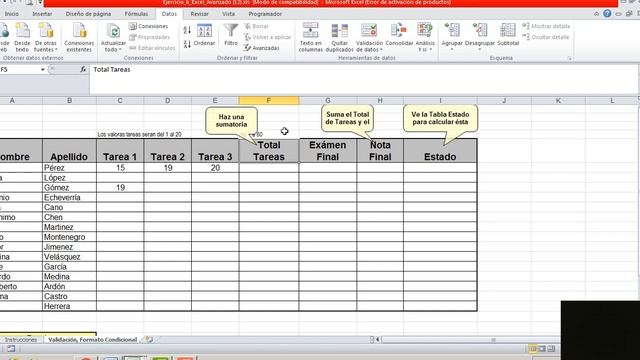Click the macro record icon in status bar
The height and width of the screenshot is (360, 640).
11,349
